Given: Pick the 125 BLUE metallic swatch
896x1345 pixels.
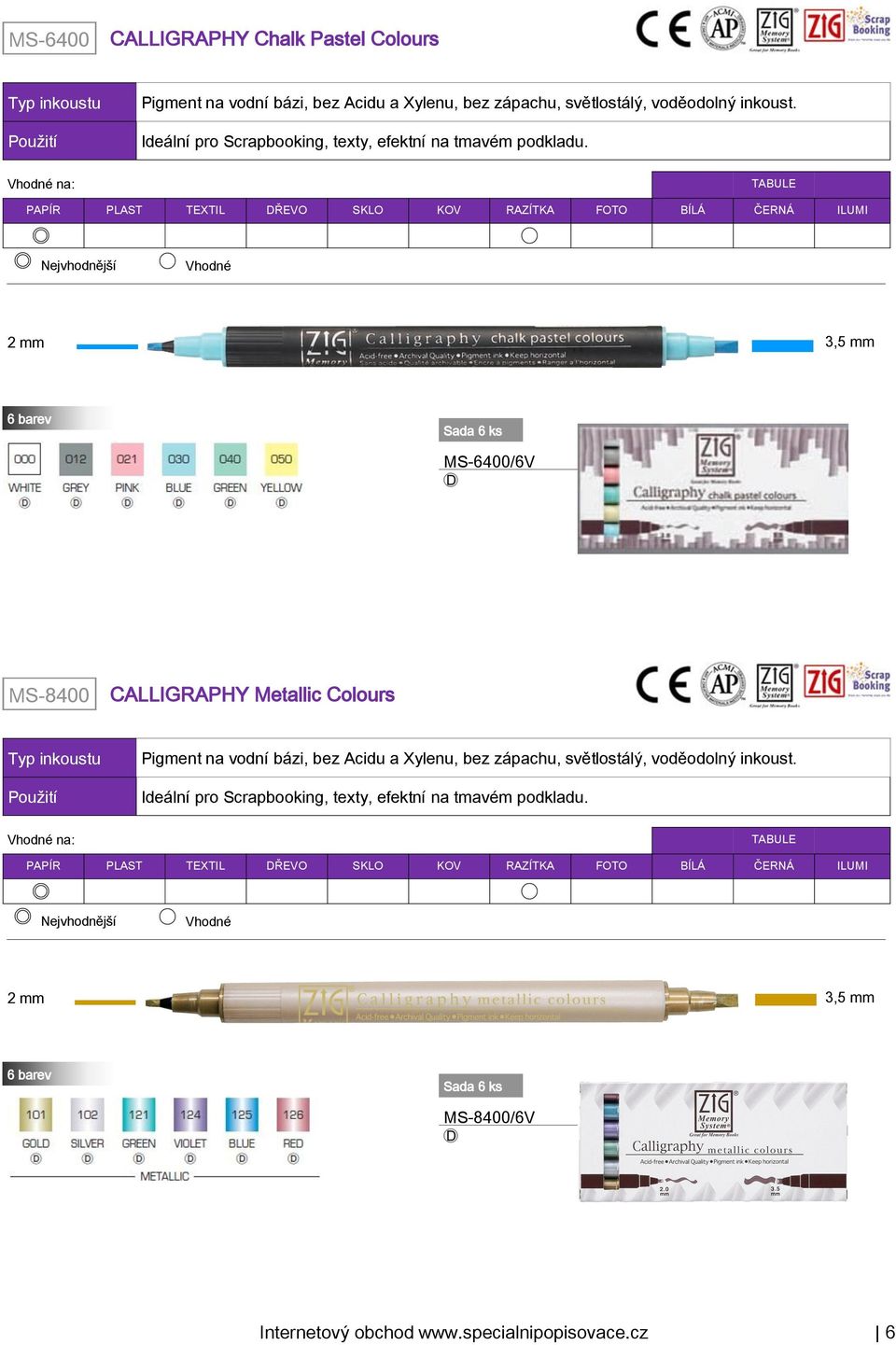Looking at the screenshot, I should [x=242, y=1114].
